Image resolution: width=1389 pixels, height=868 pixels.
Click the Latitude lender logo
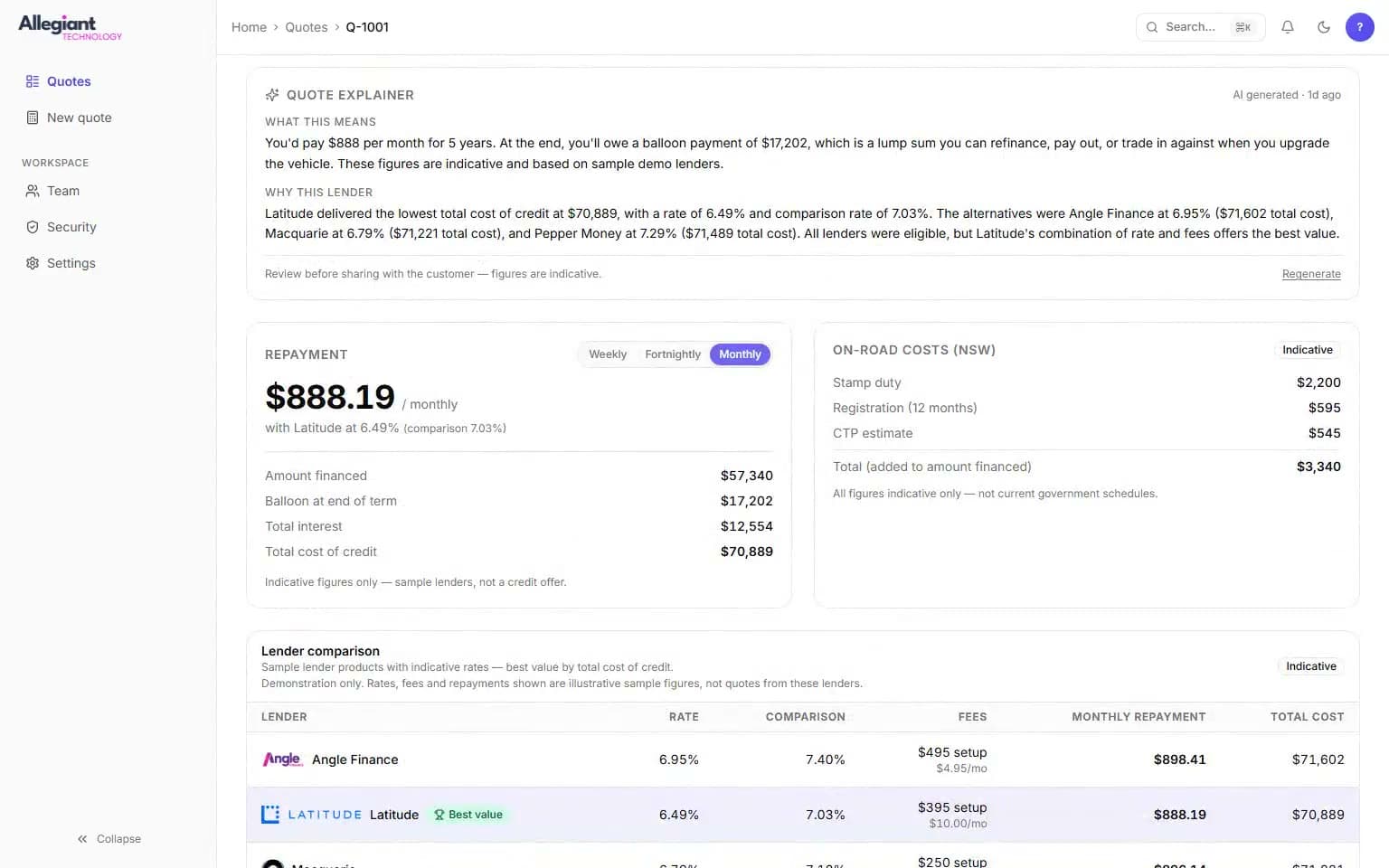click(311, 815)
